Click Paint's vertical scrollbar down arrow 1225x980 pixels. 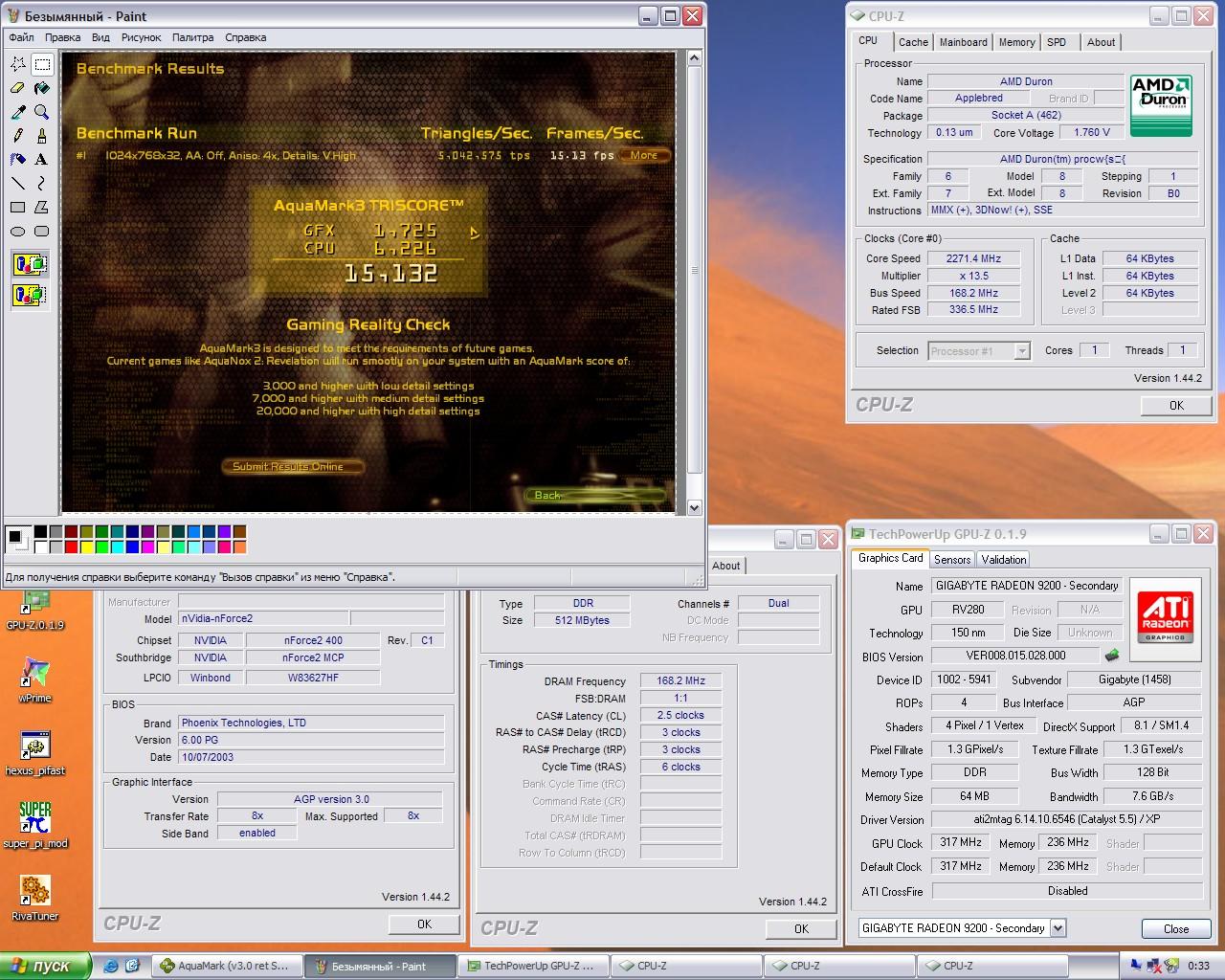695,507
